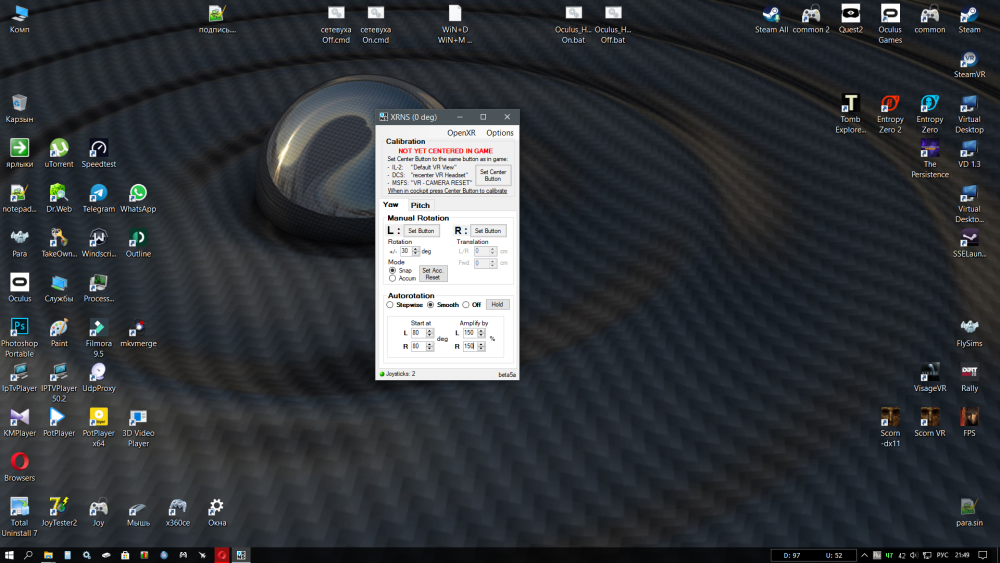The width and height of the screenshot is (1000, 563).
Task: Click Set Button for right rotation
Action: click(x=488, y=231)
